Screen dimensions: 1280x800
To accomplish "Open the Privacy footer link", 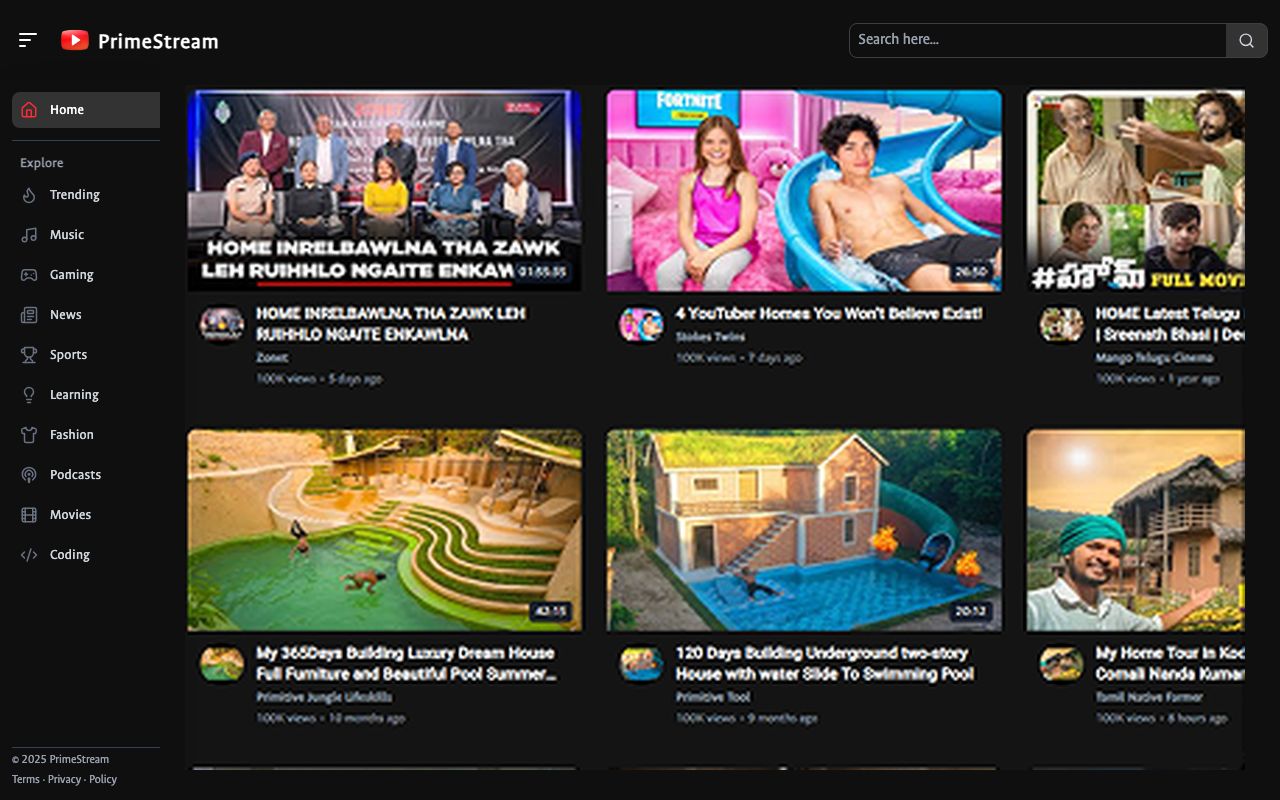I will click(x=64, y=779).
